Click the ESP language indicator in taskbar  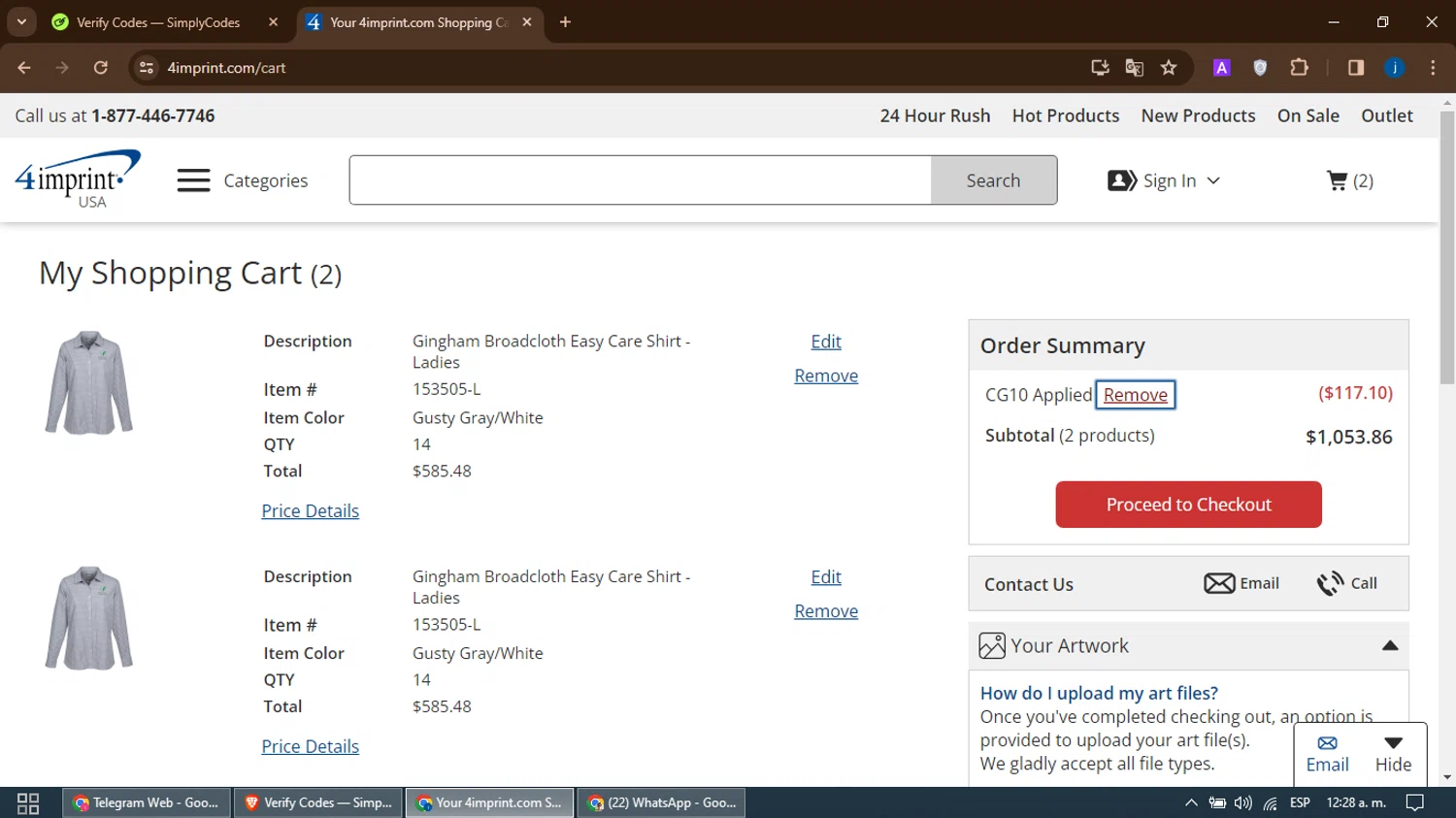1300,802
